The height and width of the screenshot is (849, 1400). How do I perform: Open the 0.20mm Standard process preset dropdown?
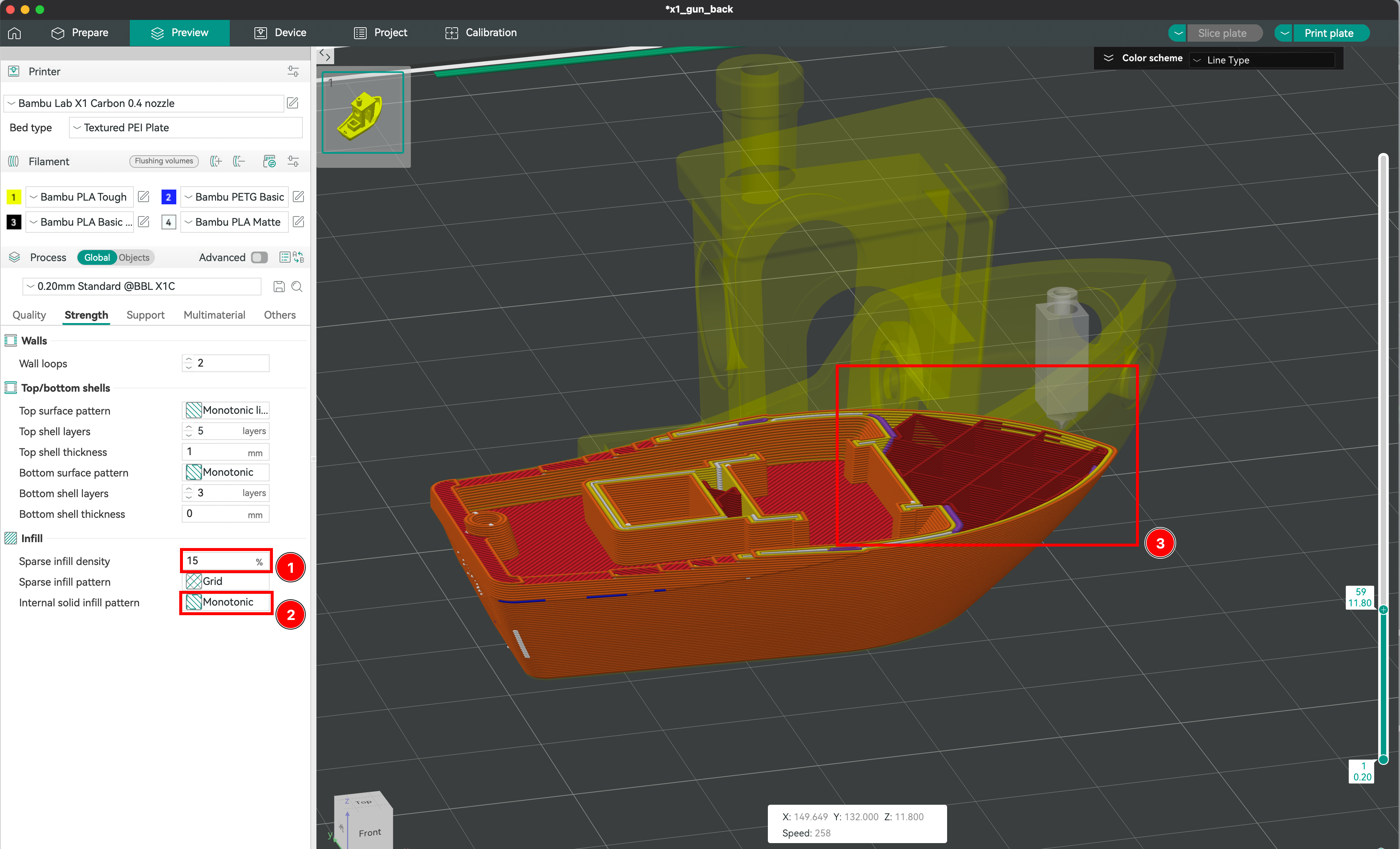(x=142, y=287)
